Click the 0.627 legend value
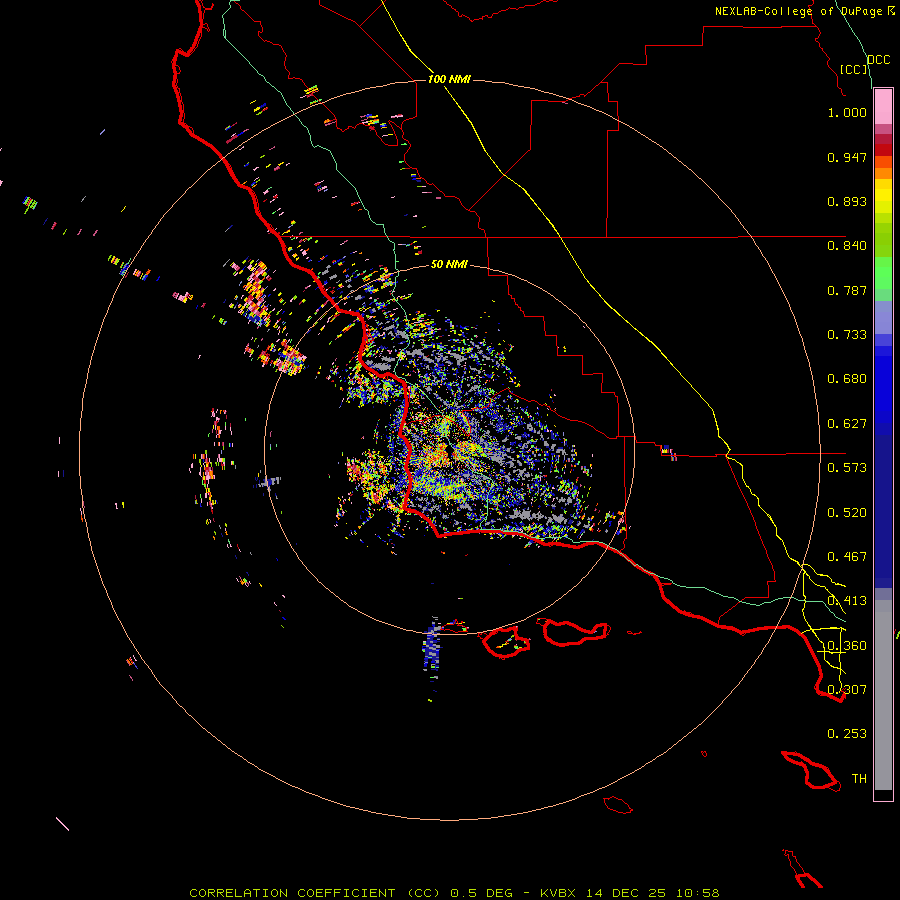The image size is (900, 900). (x=847, y=424)
